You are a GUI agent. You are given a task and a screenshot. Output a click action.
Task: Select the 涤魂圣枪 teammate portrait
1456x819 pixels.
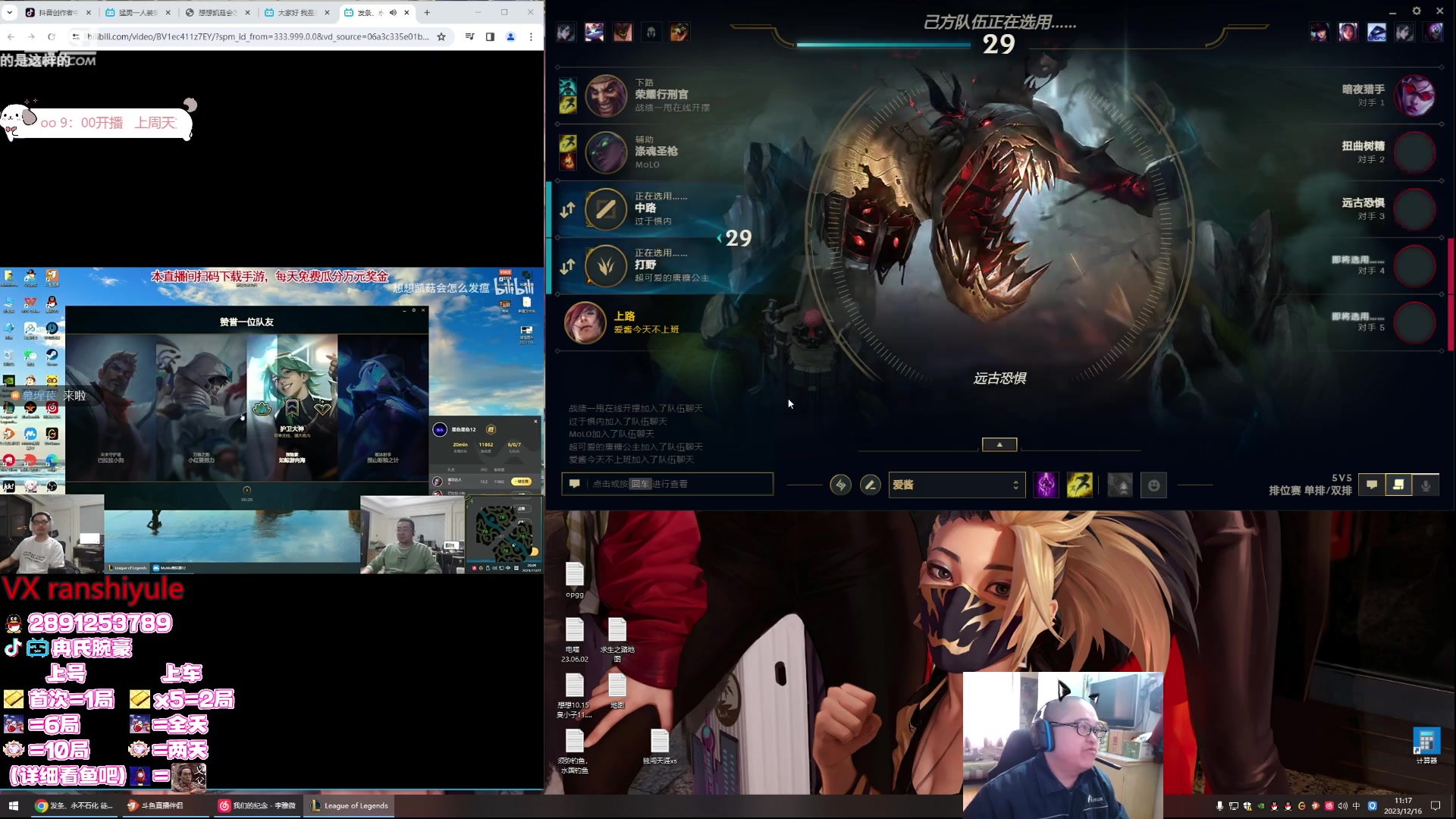tap(606, 152)
